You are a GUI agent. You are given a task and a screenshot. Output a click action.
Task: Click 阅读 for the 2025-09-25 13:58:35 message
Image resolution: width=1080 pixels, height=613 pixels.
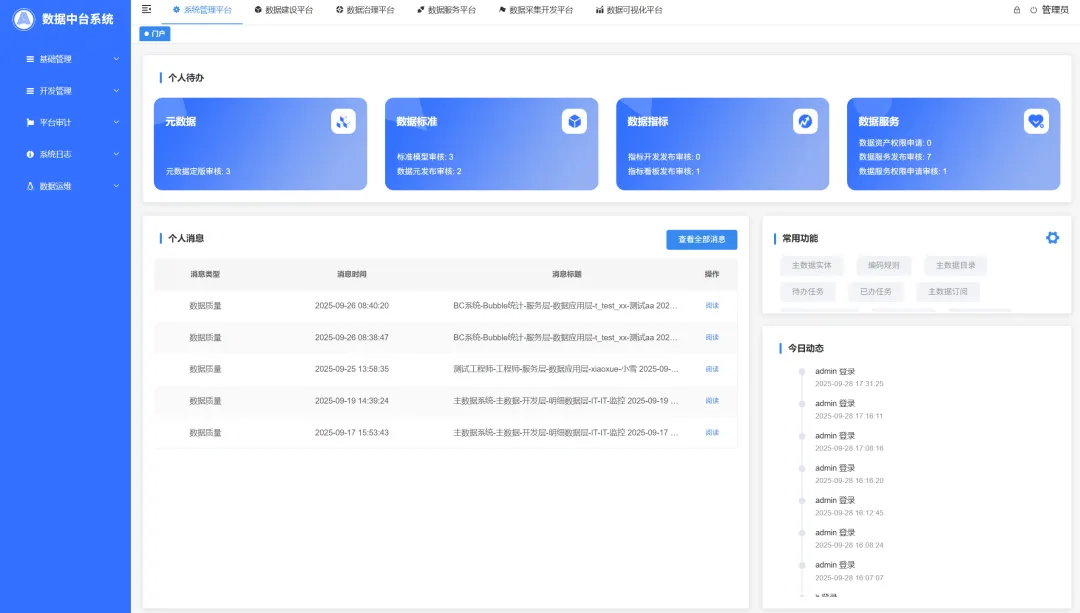(712, 369)
